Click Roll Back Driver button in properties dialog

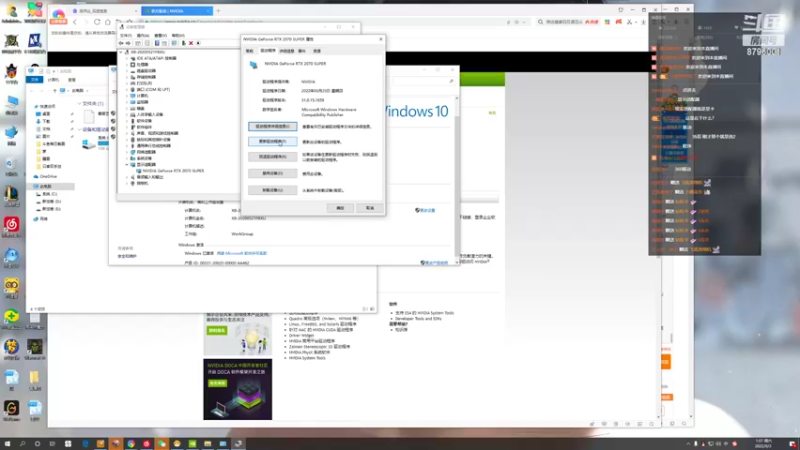coord(272,157)
